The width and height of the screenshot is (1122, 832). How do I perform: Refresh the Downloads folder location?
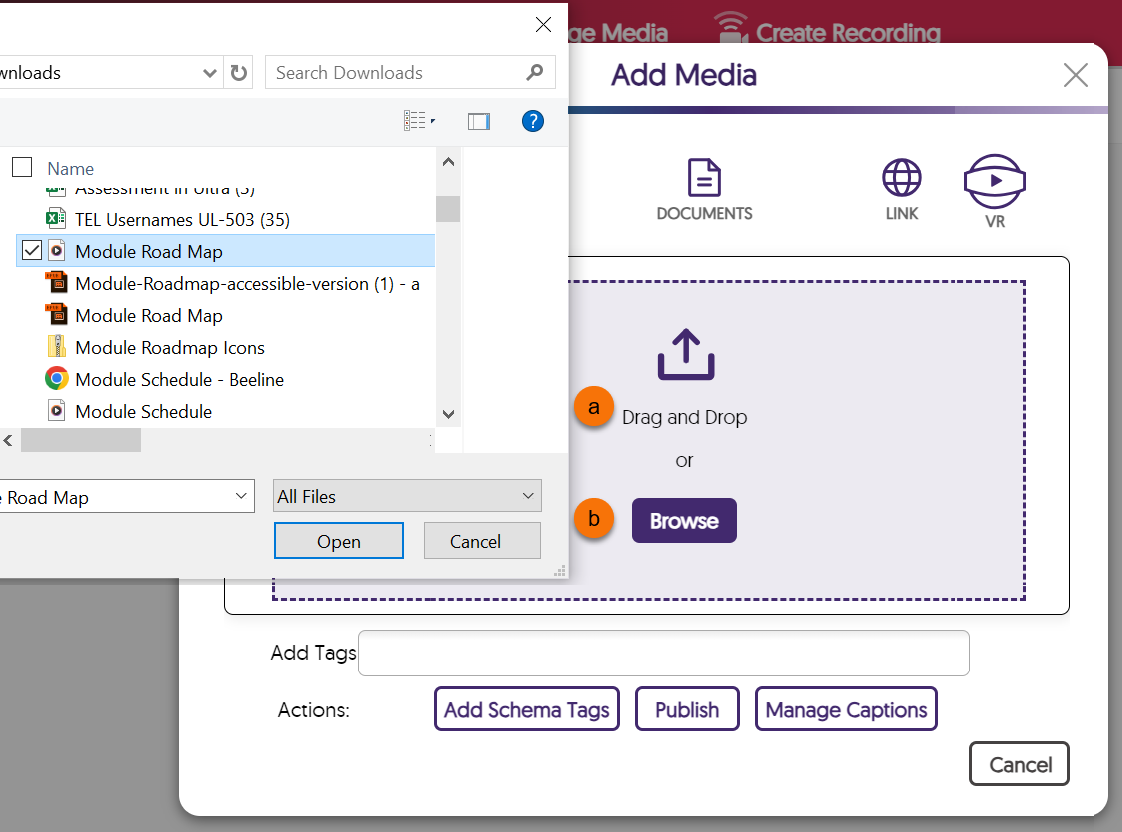238,73
